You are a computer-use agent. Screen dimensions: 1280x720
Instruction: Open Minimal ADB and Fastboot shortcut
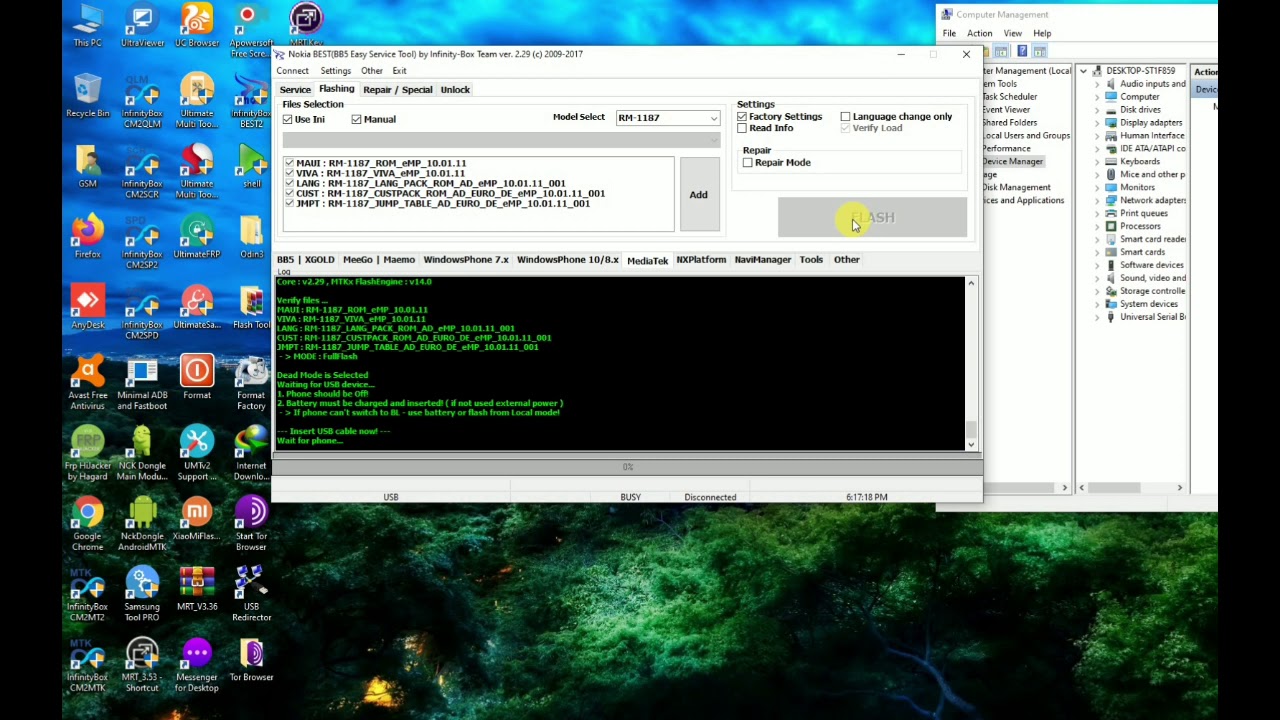click(x=142, y=383)
